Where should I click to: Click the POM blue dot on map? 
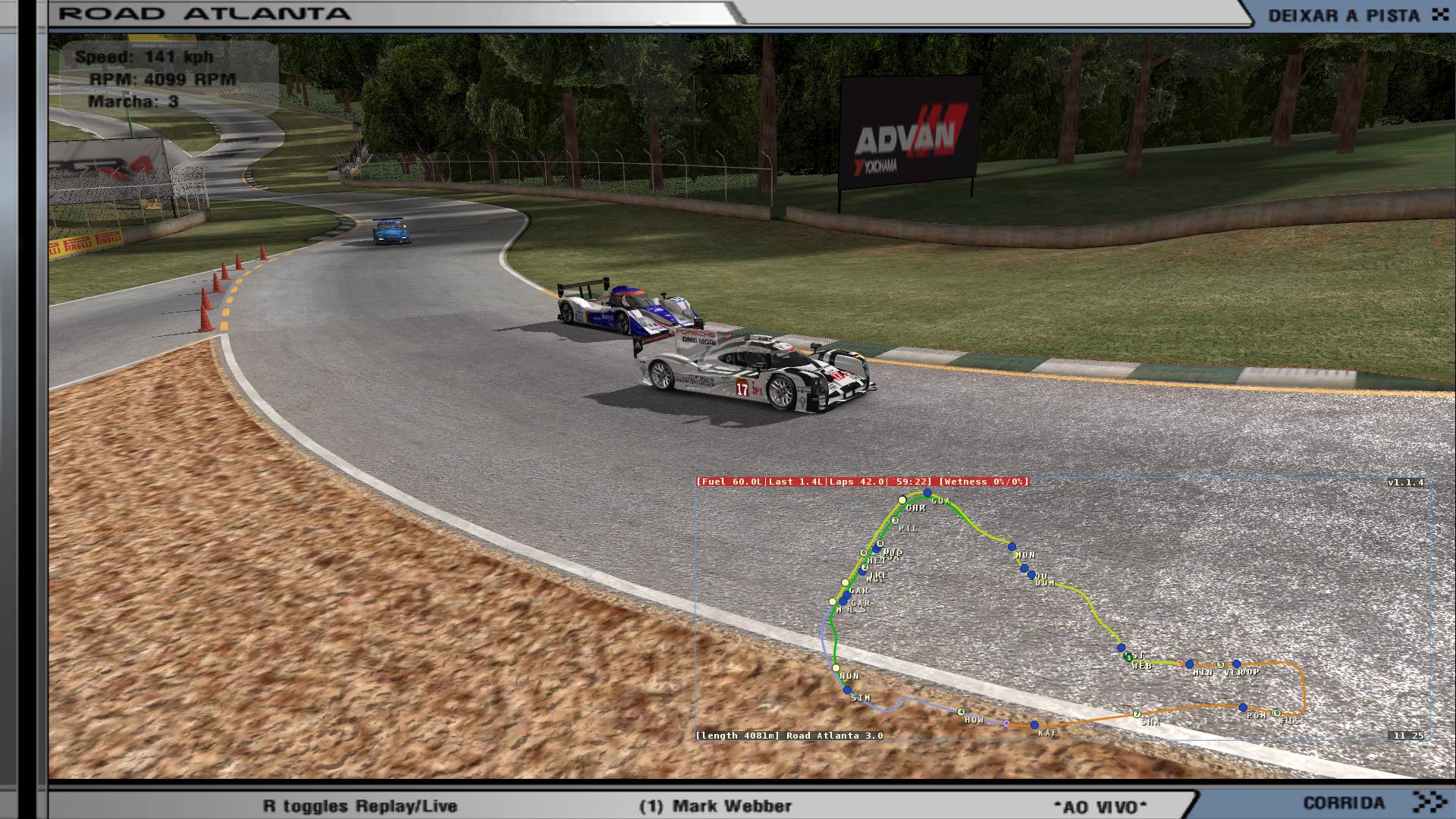(x=1244, y=708)
